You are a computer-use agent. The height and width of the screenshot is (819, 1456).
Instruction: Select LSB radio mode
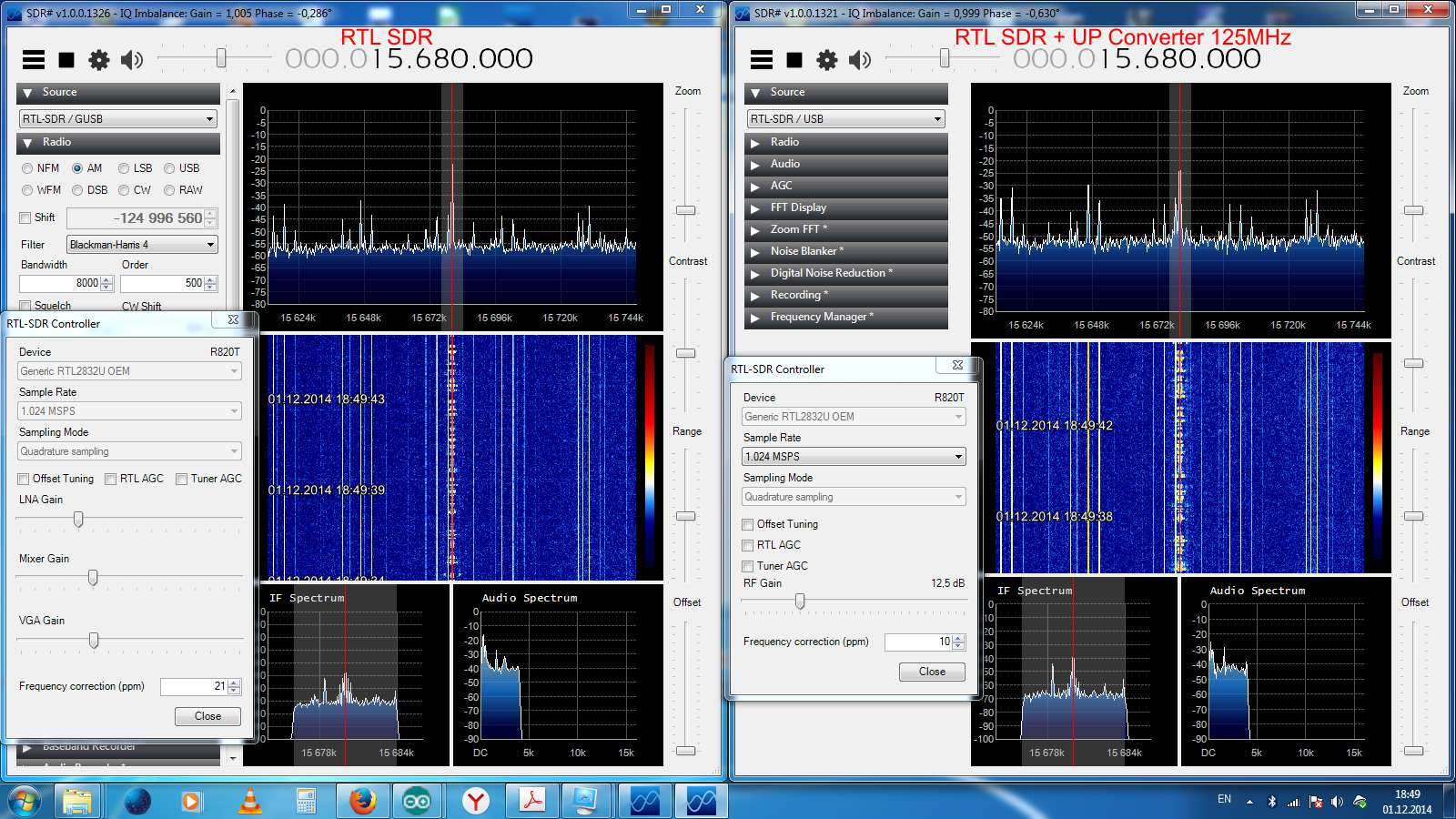pos(136,168)
